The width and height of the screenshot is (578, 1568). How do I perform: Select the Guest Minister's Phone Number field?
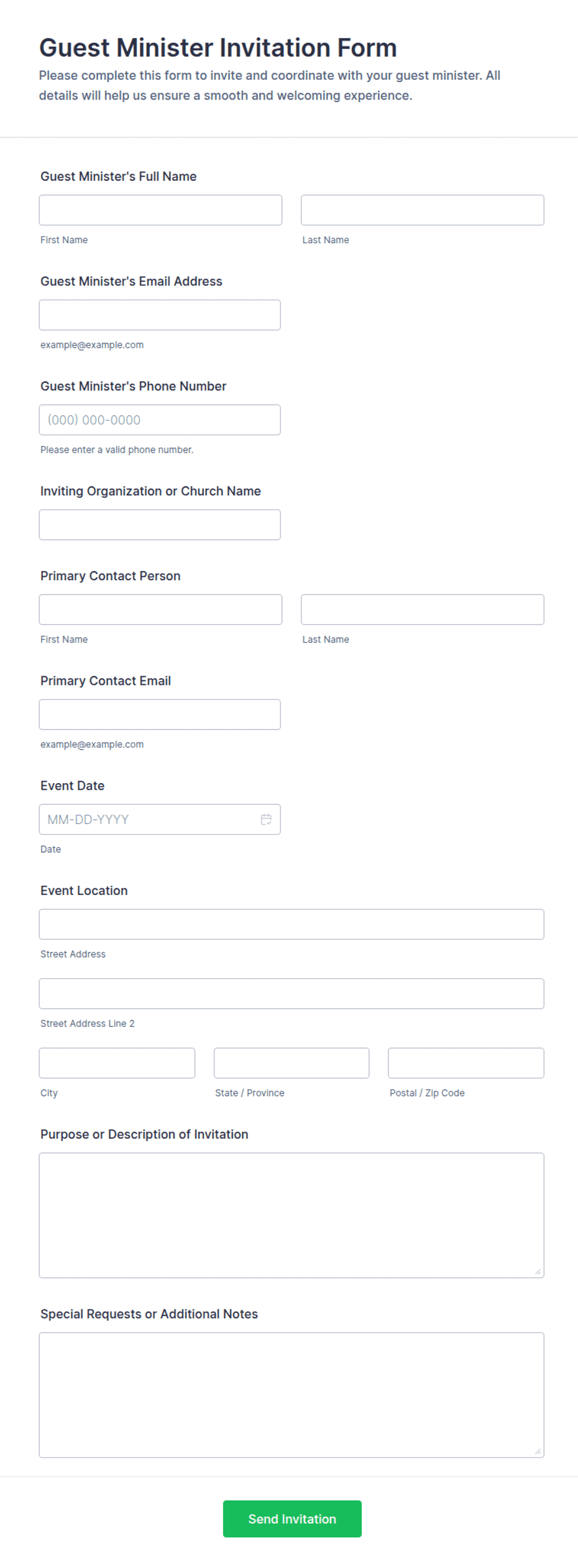pos(160,420)
